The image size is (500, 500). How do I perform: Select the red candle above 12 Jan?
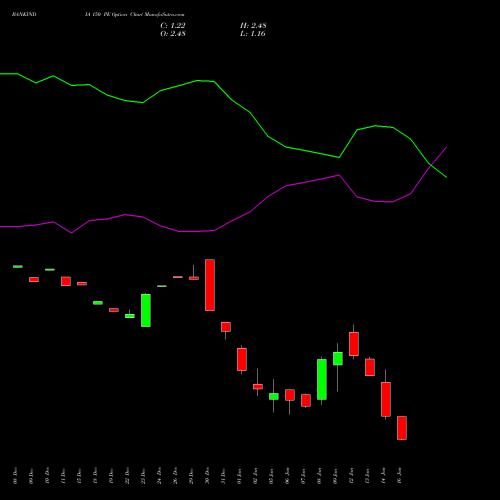354,344
